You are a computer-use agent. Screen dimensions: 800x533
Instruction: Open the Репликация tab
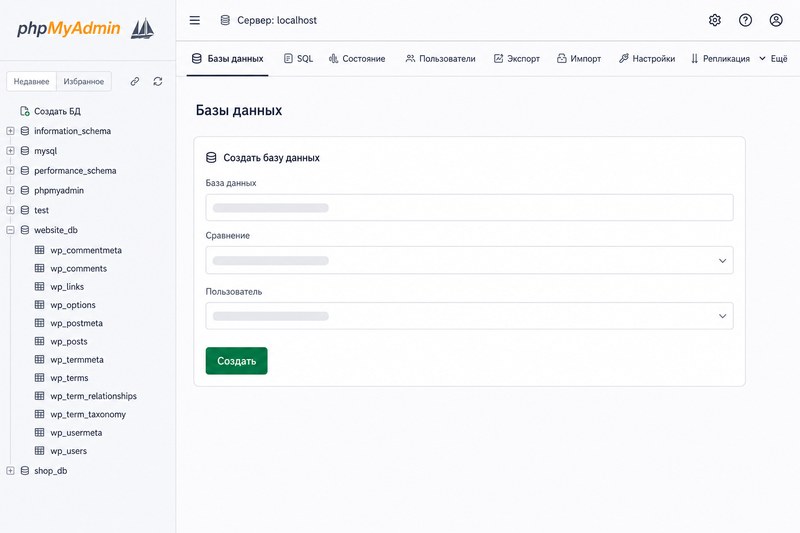click(x=720, y=59)
